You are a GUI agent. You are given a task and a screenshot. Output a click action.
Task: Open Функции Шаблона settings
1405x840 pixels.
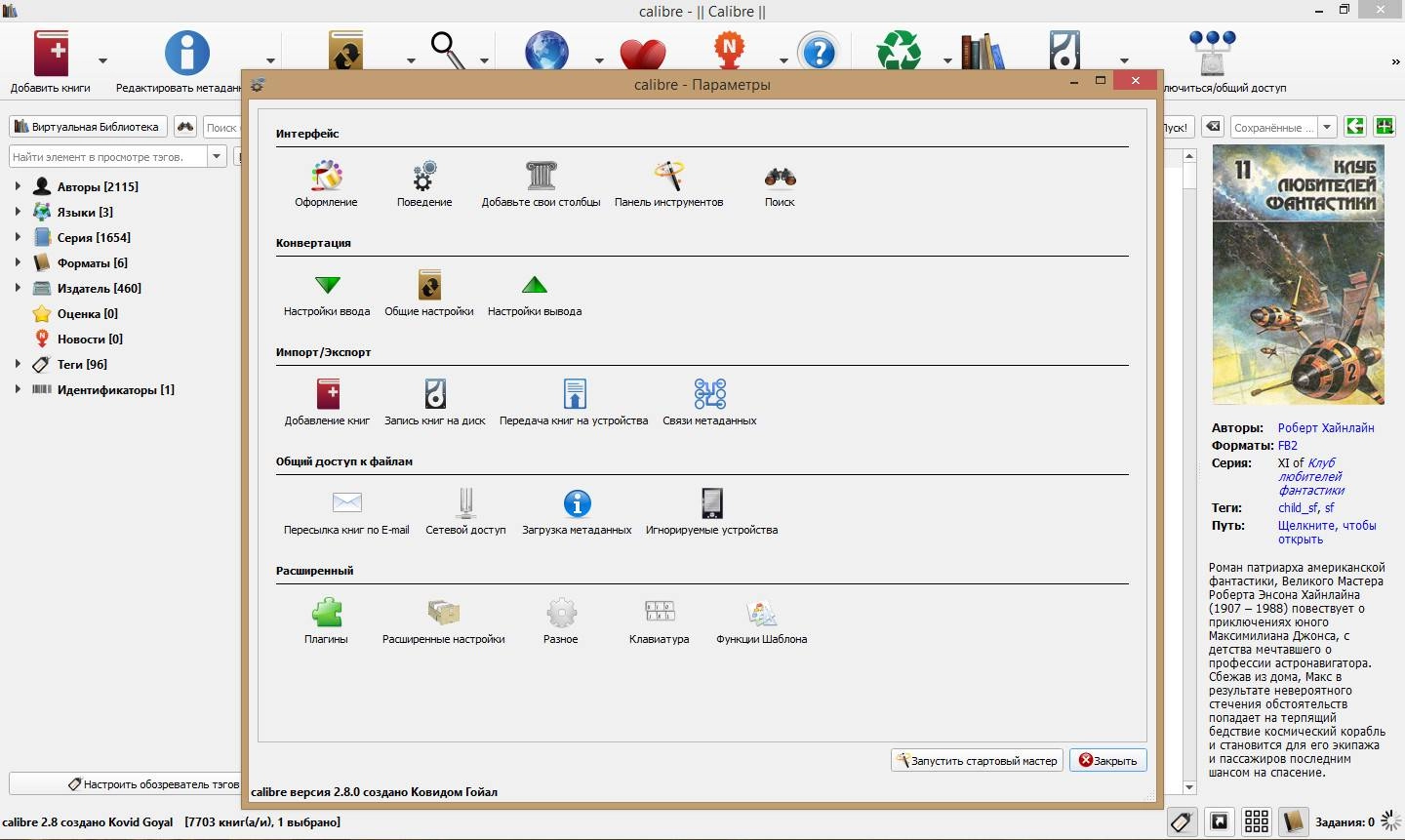[x=762, y=621]
